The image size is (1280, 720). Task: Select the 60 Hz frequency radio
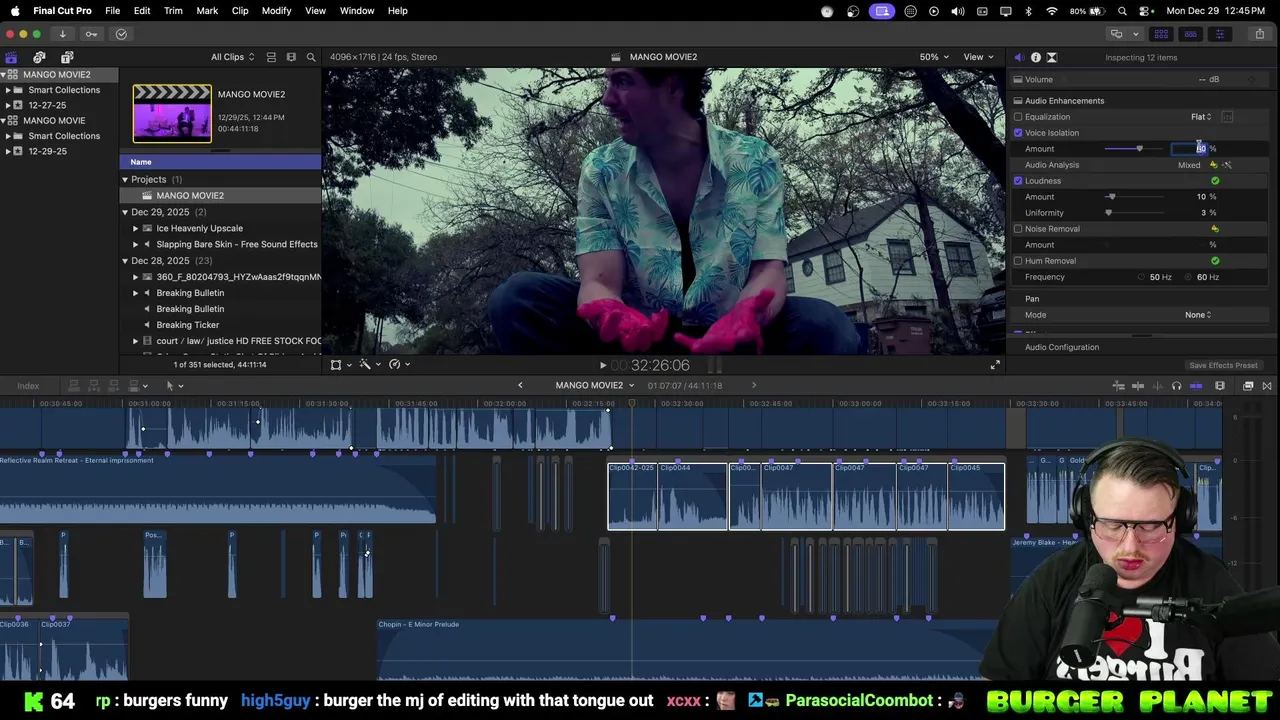tap(1188, 277)
